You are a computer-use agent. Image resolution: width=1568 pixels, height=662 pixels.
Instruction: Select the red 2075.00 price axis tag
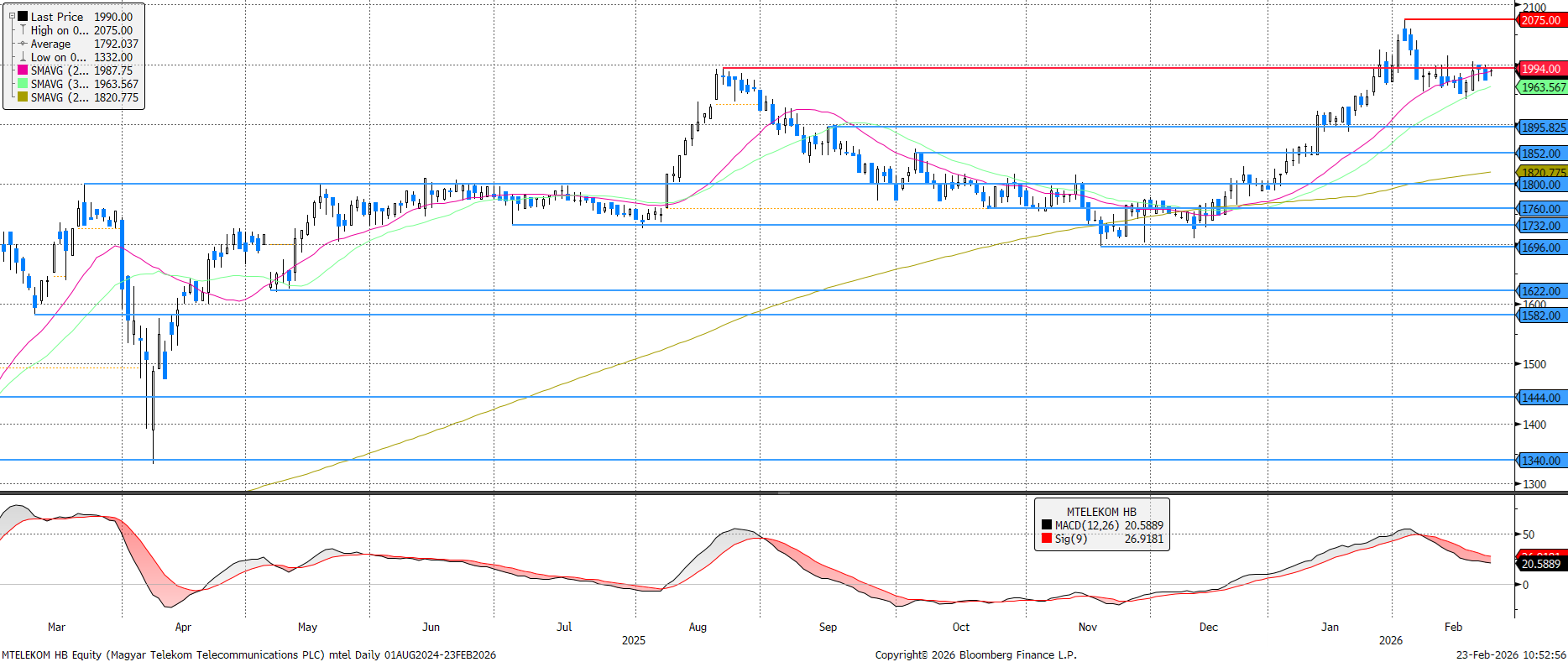(1541, 20)
